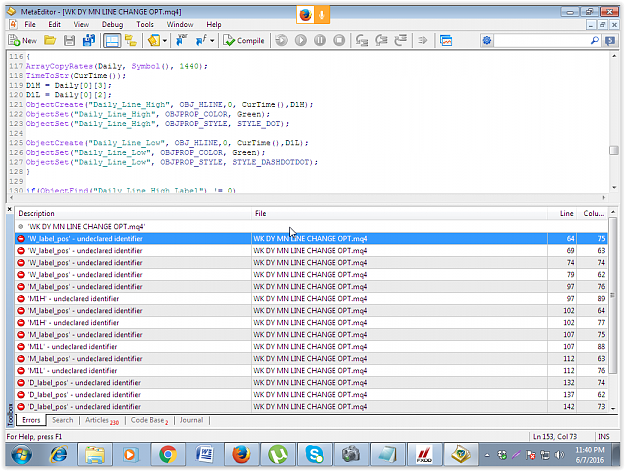Viewport: 625px width, 471px height.
Task: Click the stop debugging icon
Action: coord(339,40)
